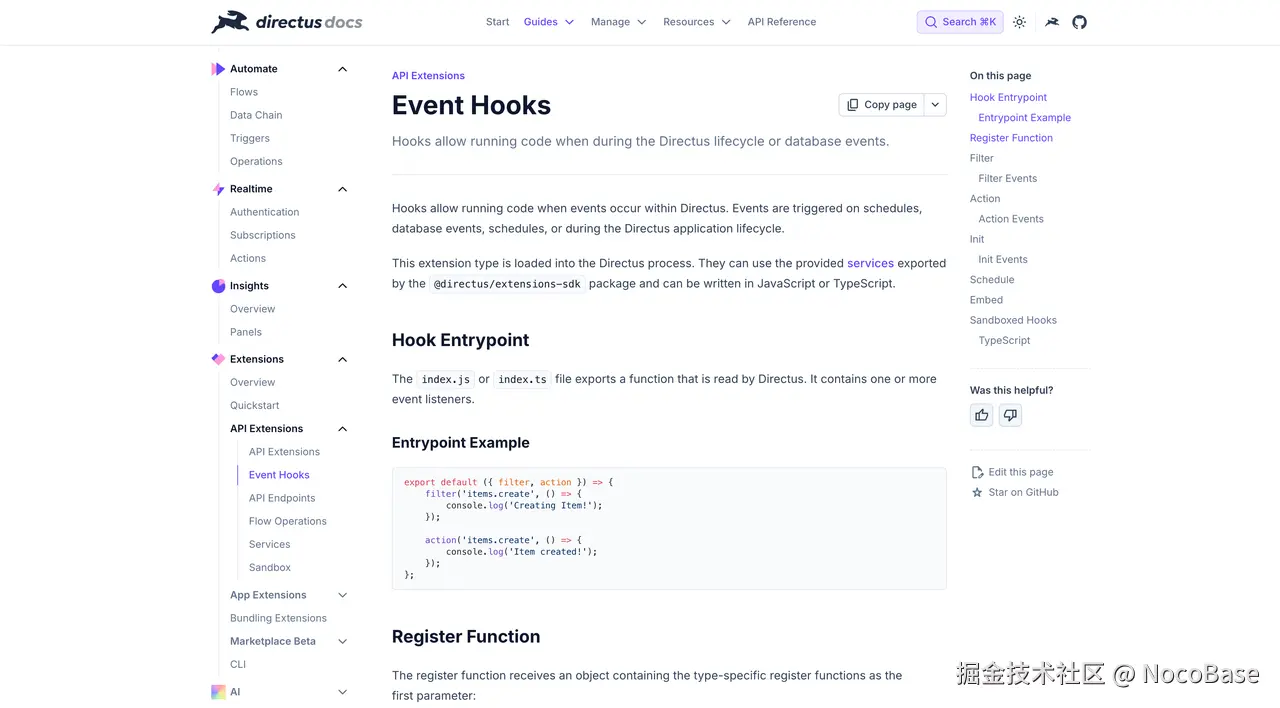
Task: Collapse the Automate section chevron
Action: tap(342, 69)
